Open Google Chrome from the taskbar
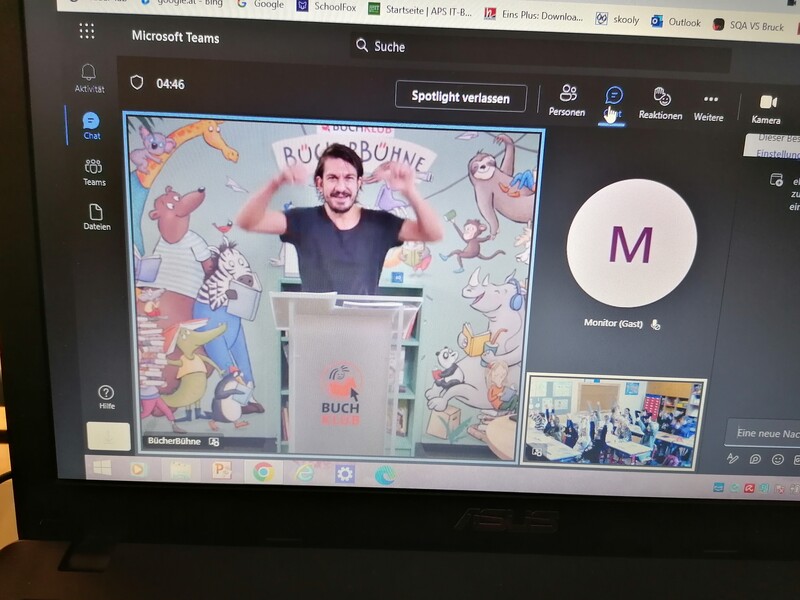 [263, 472]
